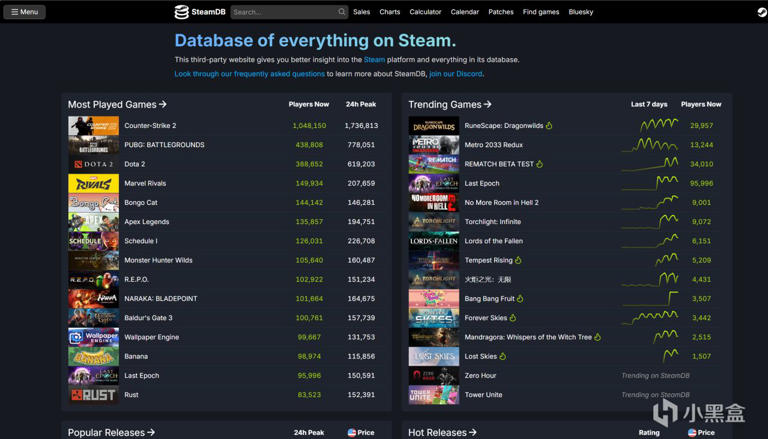768x439 pixels.
Task: Open Last Epoch in Most Played list
Action: click(x=142, y=375)
